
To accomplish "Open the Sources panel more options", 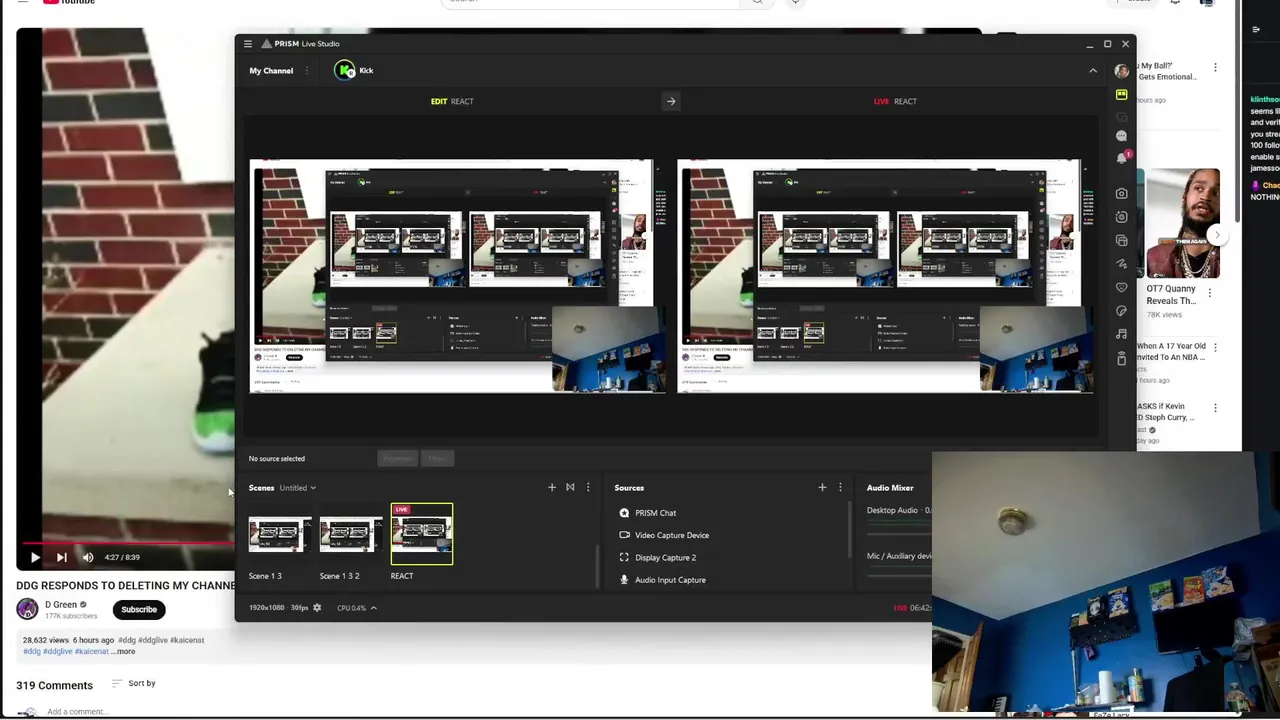I will 840,487.
